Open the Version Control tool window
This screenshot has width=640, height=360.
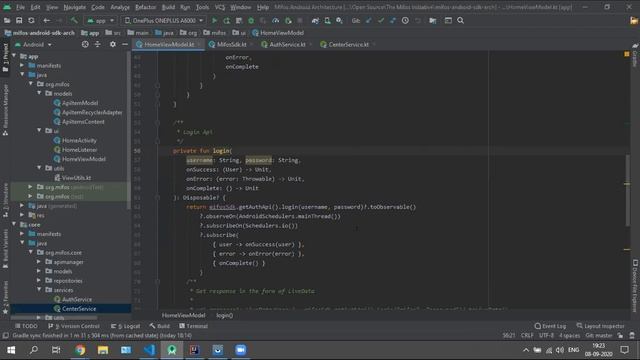pyautogui.click(x=74, y=326)
